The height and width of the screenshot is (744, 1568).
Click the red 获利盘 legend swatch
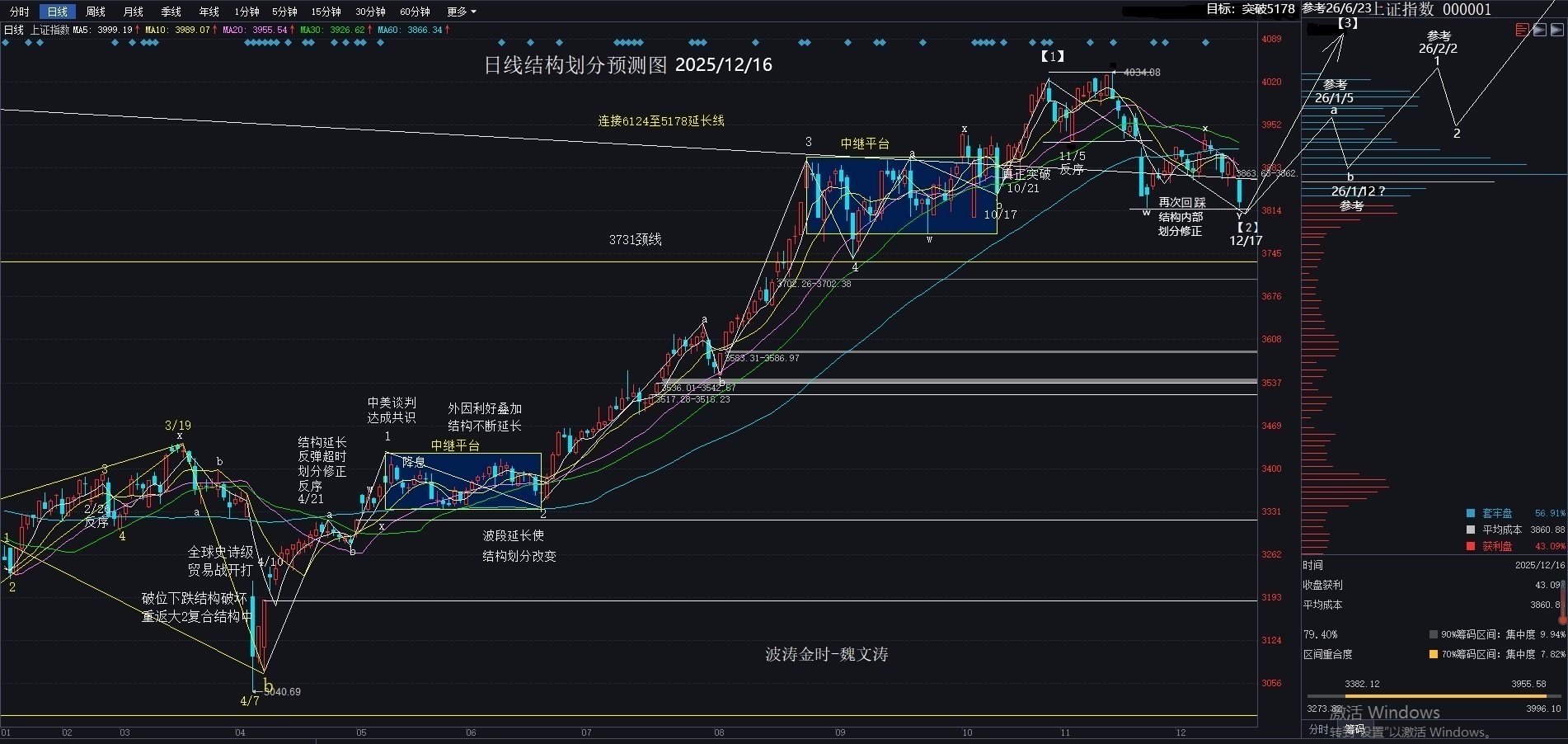coord(1471,546)
